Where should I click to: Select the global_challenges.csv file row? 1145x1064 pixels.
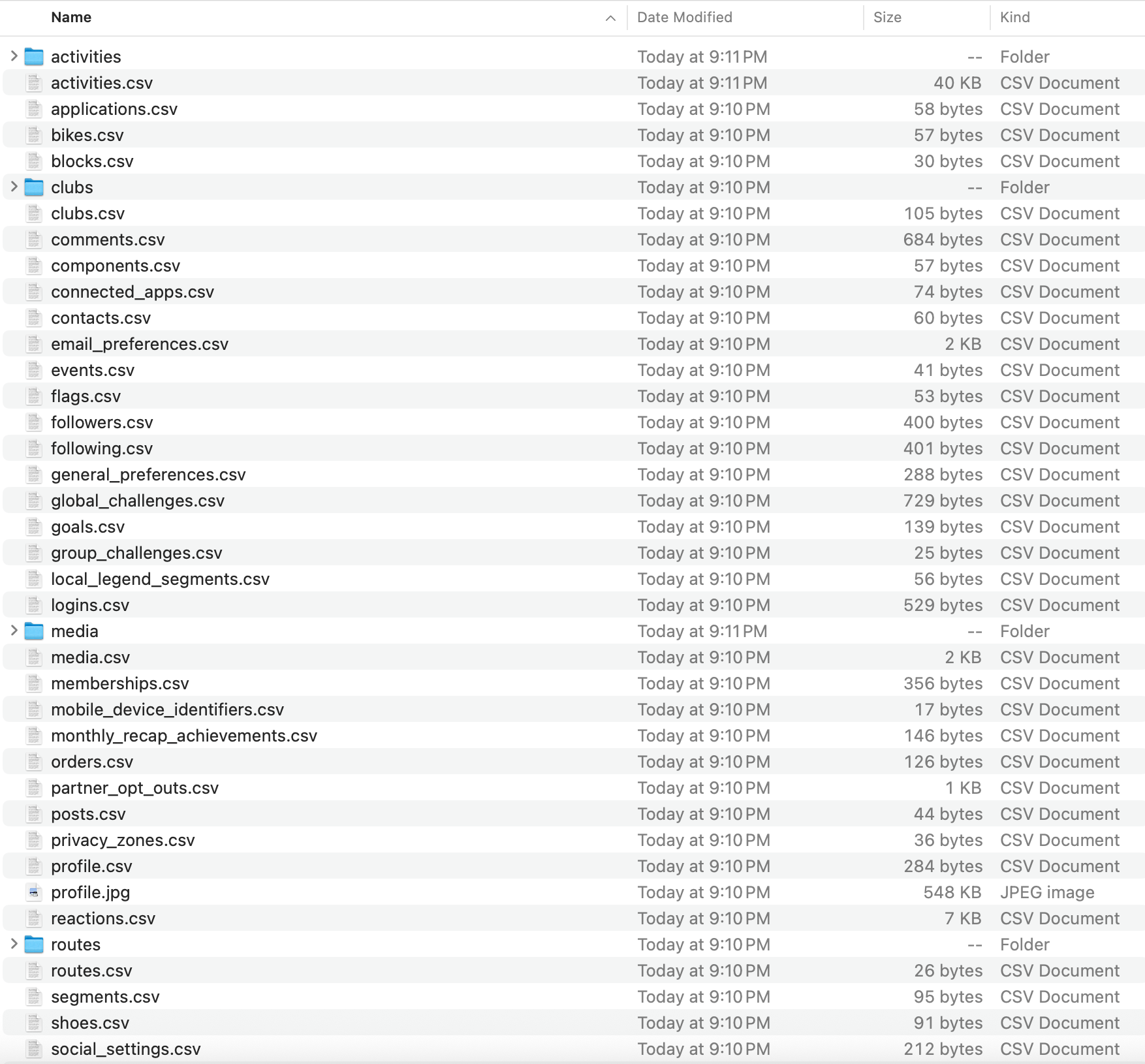point(138,501)
